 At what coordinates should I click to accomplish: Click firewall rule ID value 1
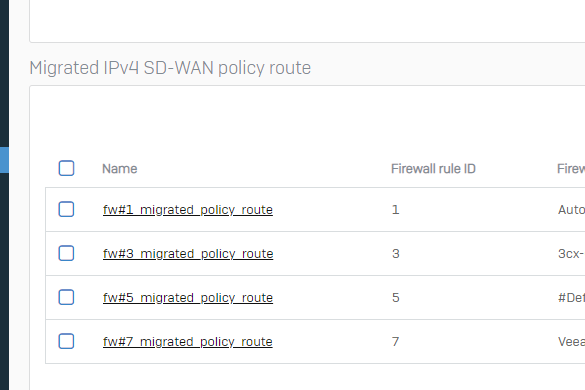point(395,209)
